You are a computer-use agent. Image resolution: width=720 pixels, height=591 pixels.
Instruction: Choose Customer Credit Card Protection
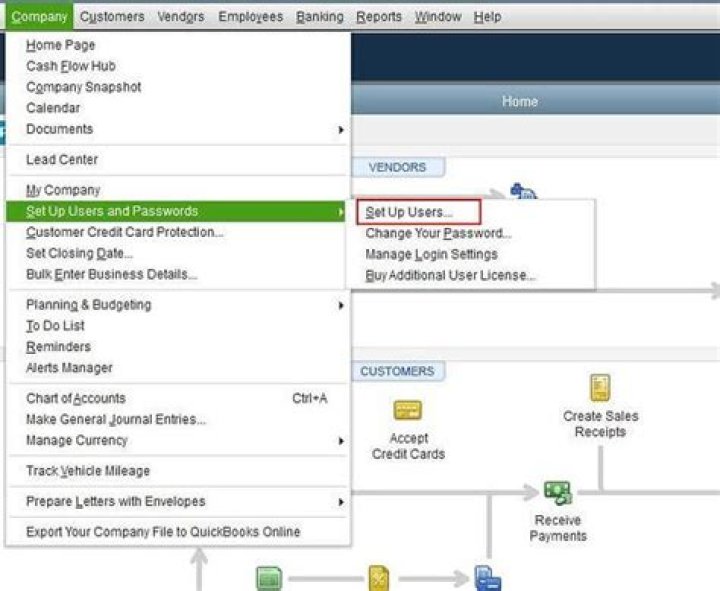177,232
